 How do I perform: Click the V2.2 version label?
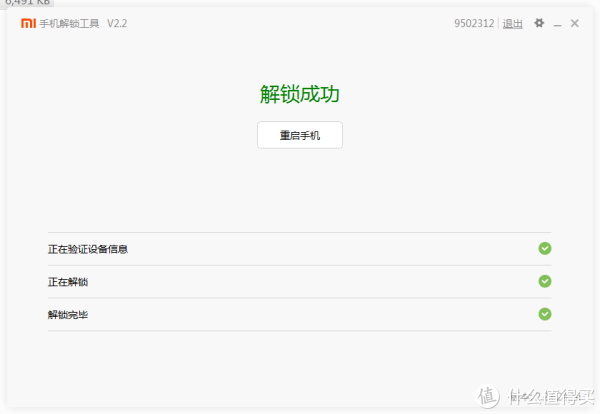point(117,24)
